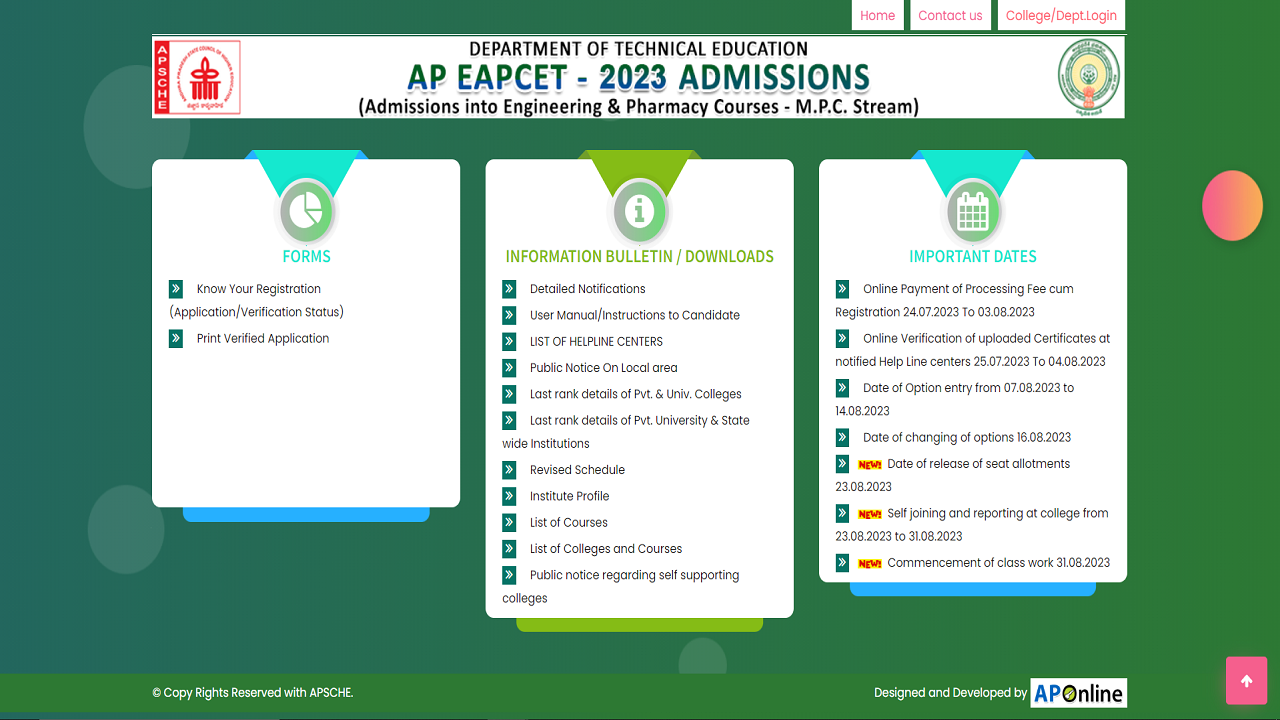Open the Contact us page
Viewport: 1280px width, 720px height.
point(950,15)
